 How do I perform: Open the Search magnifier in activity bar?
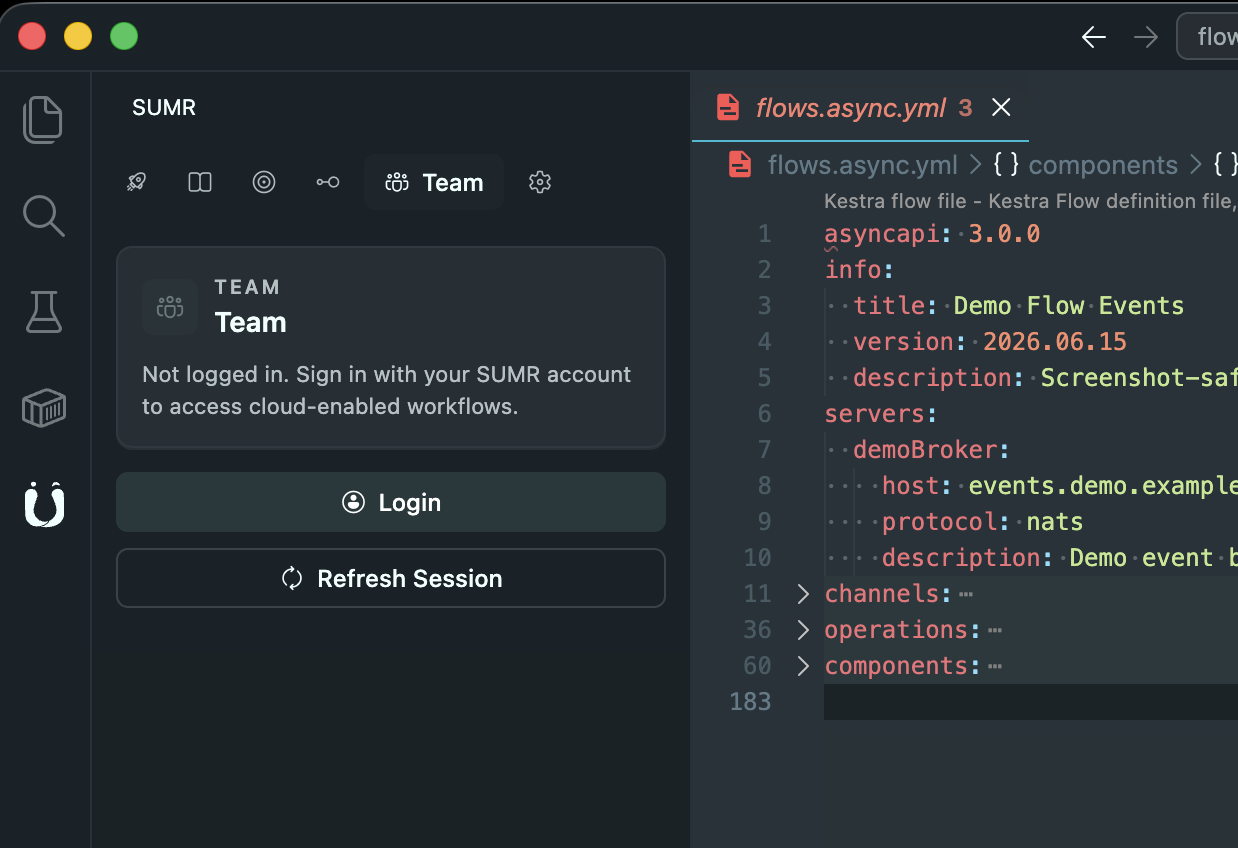(43, 216)
